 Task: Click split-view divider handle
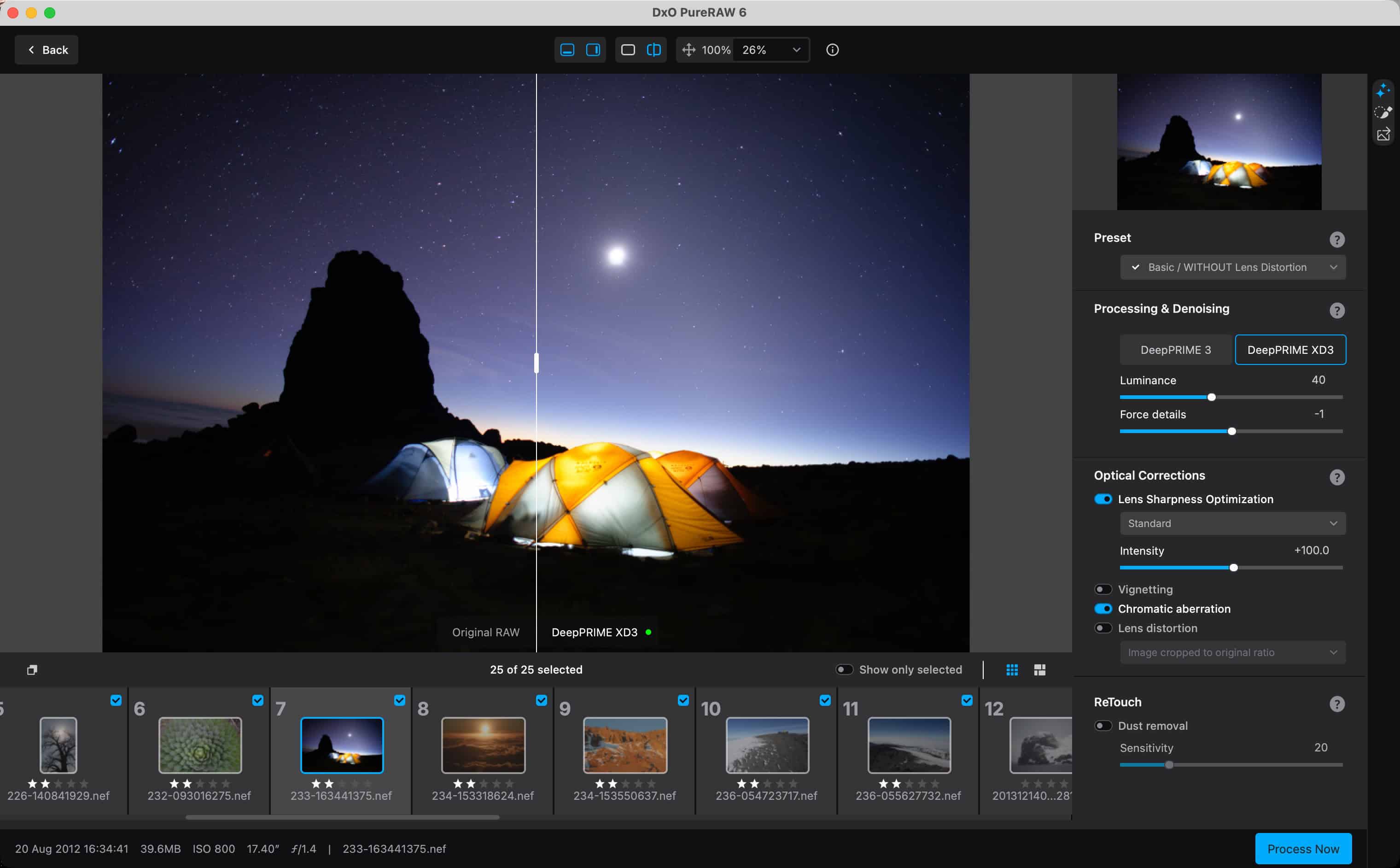coord(537,363)
